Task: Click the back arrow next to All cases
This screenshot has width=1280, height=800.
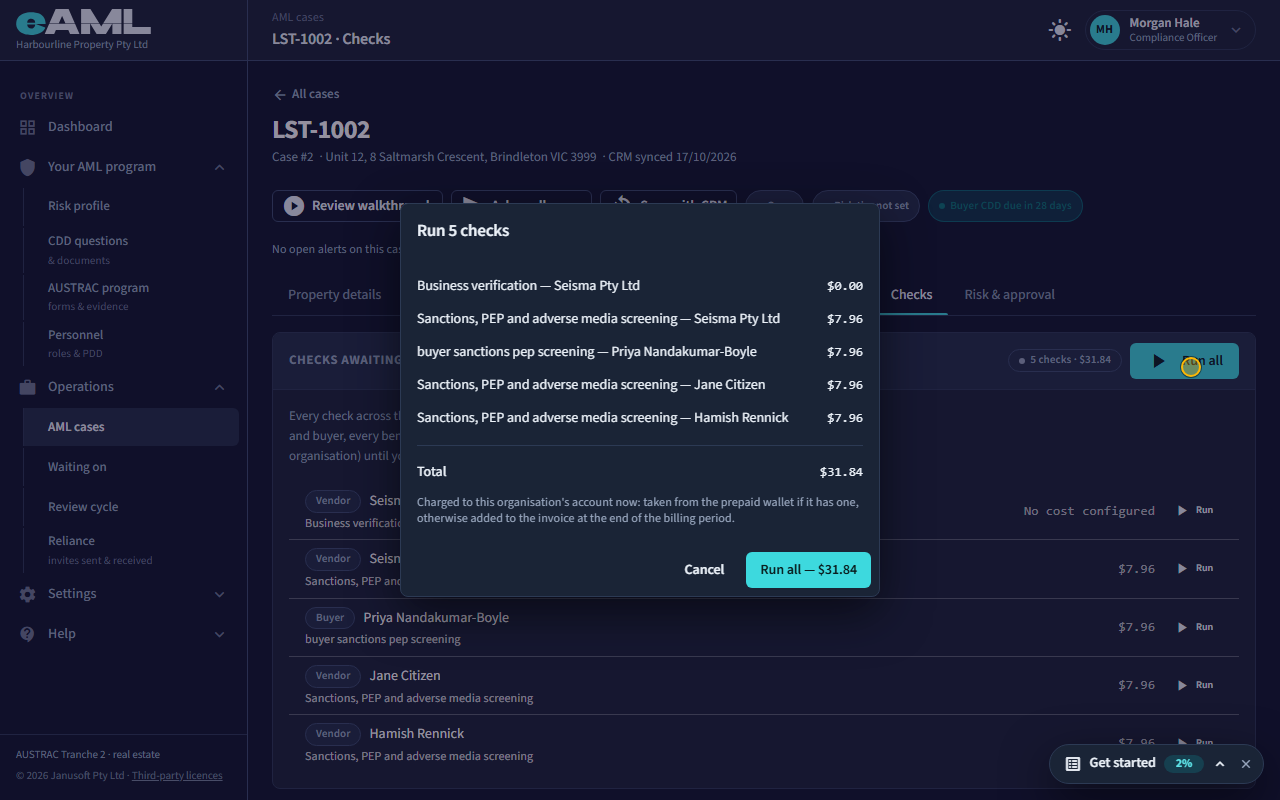Action: (x=280, y=94)
